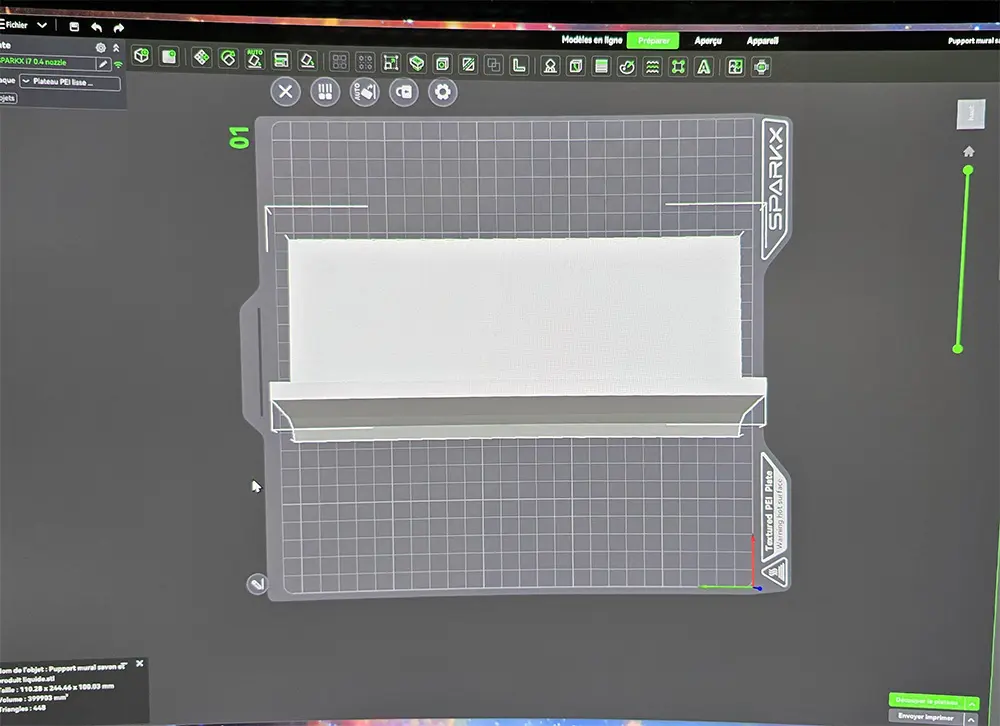Expand the dropdown arrow beside Fichier
Image resolution: width=1000 pixels, height=726 pixels.
point(42,26)
